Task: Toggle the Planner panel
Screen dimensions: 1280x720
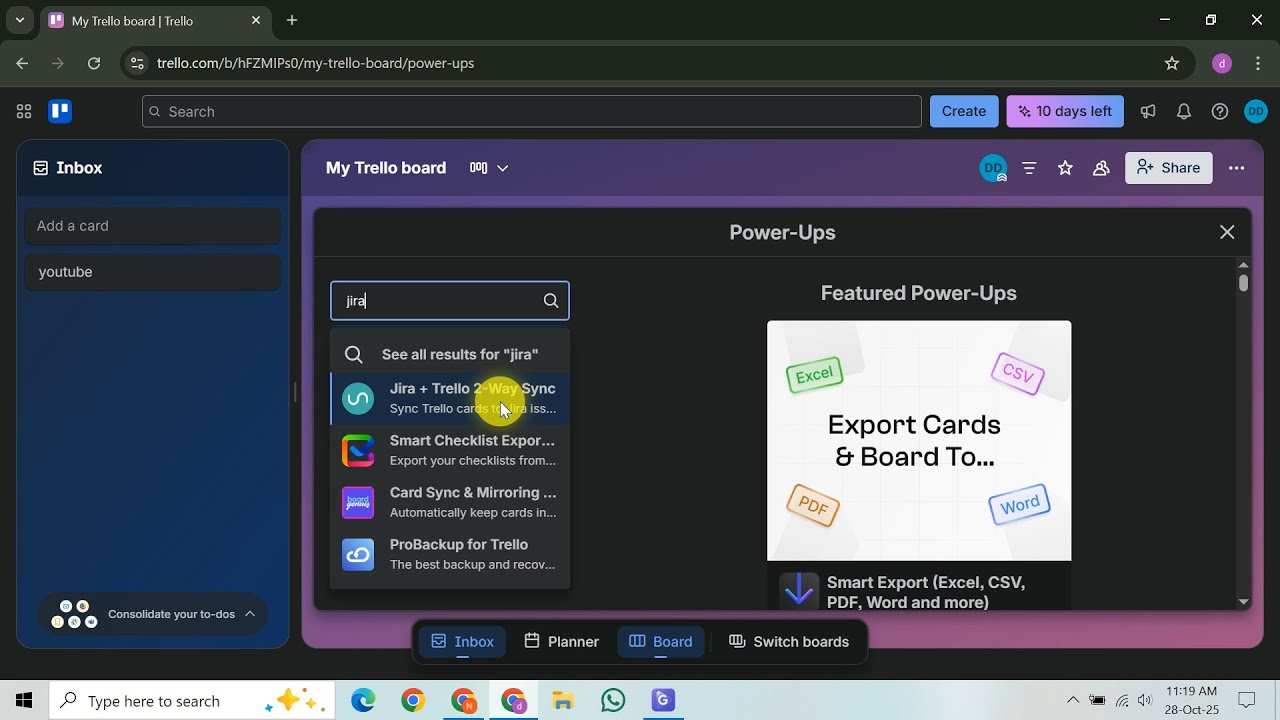Action: [562, 642]
